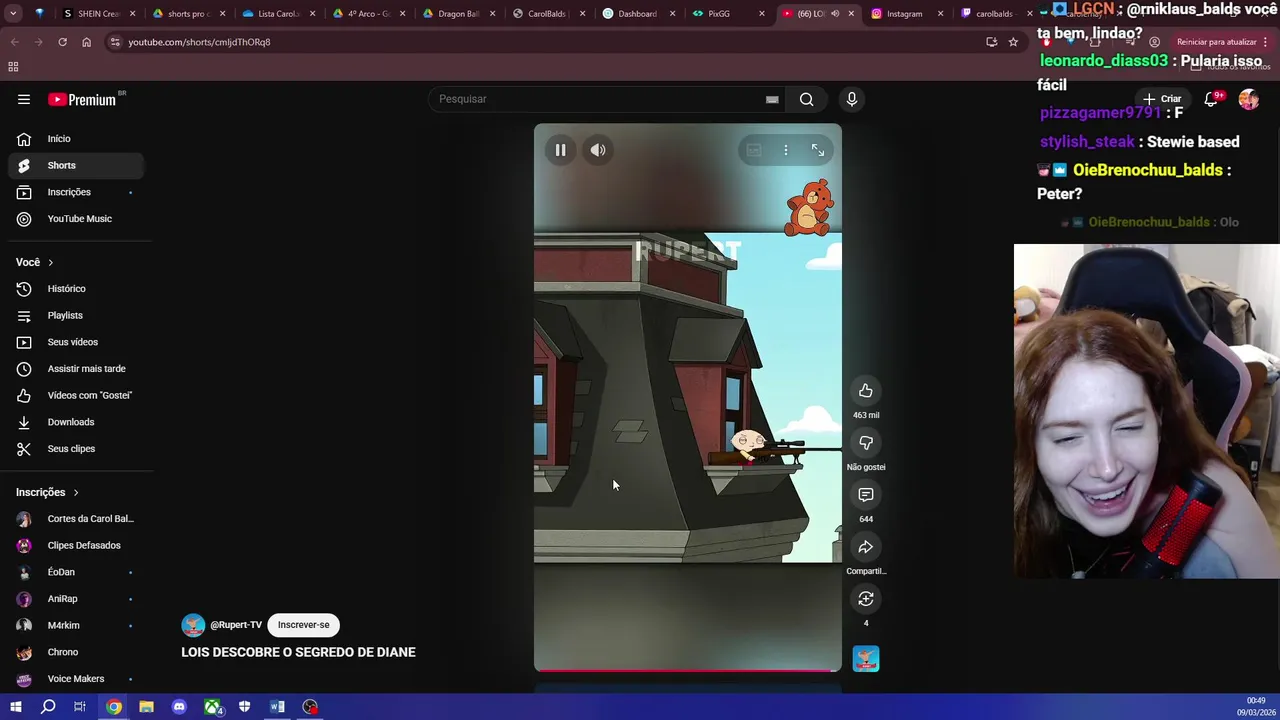Open AniRap channel subscription
The image size is (1280, 720).
pos(76,599)
